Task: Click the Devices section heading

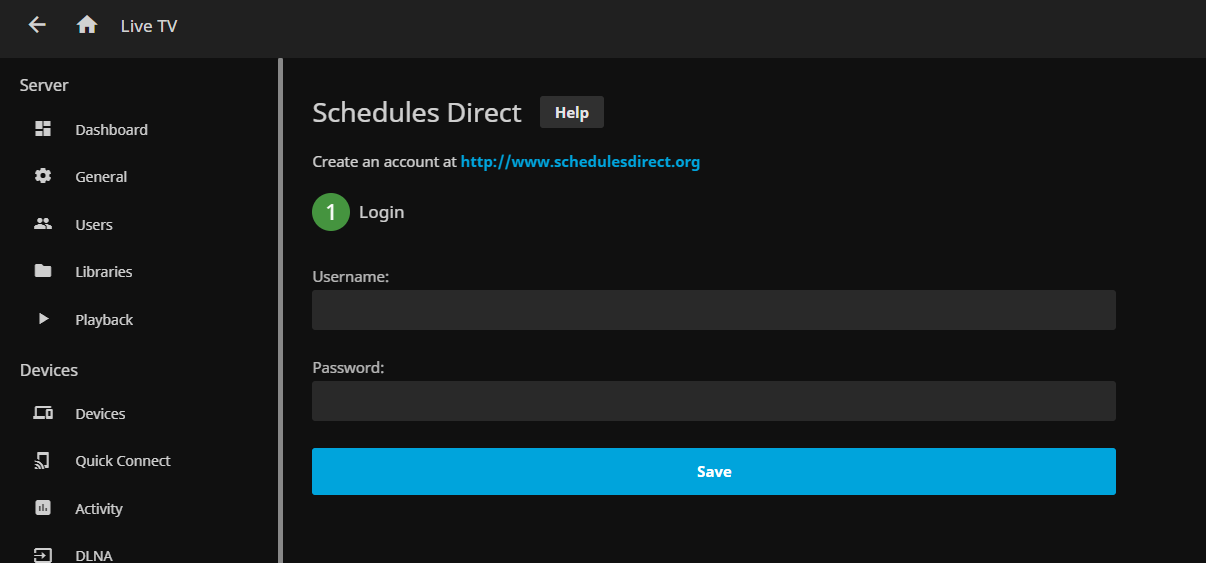Action: 49,370
